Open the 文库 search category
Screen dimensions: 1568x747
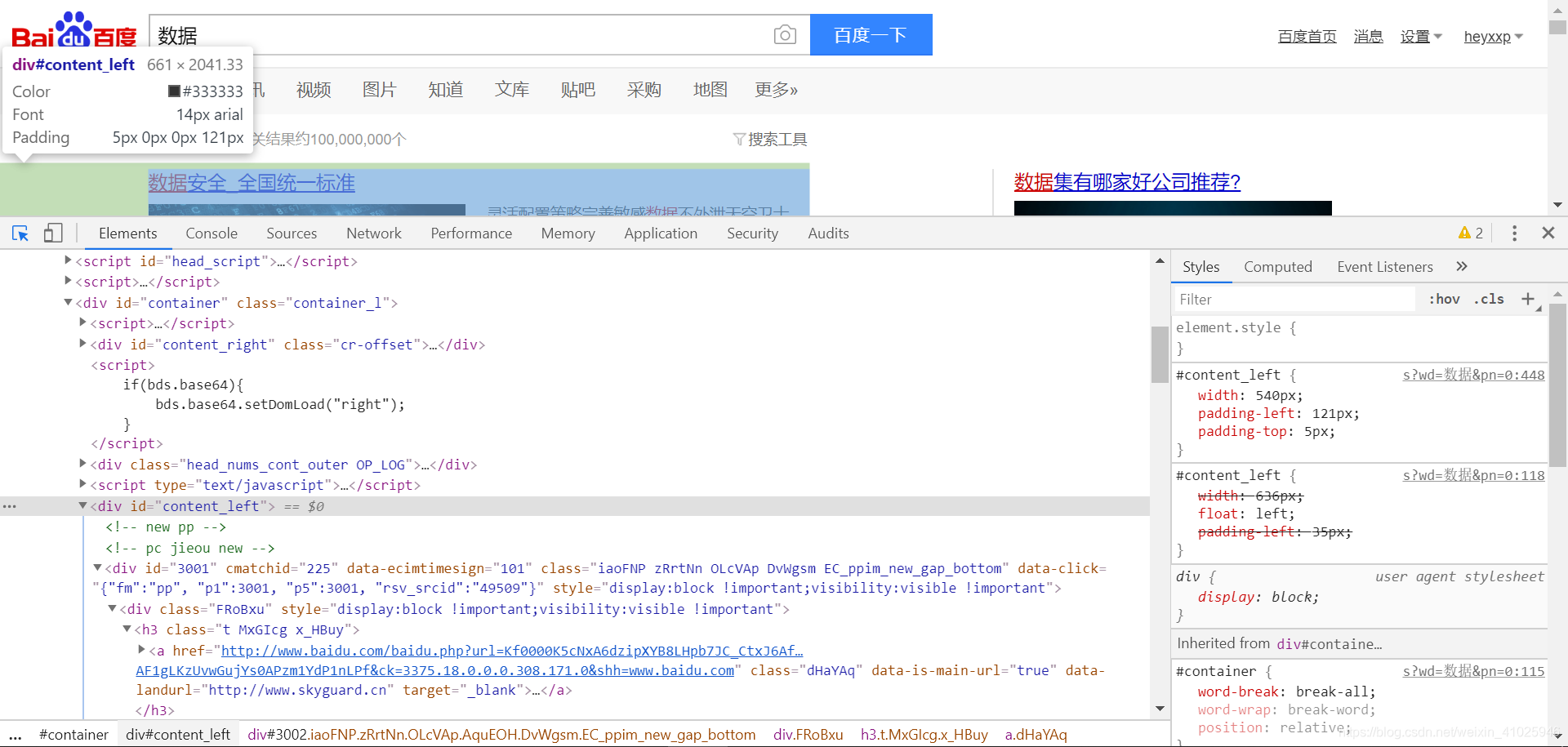pyautogui.click(x=512, y=90)
